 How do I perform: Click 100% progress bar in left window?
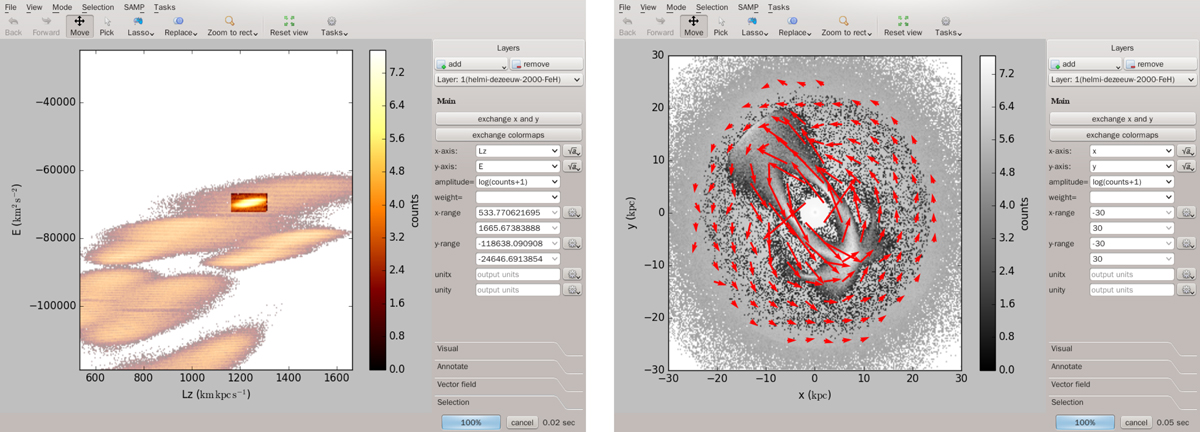click(471, 423)
